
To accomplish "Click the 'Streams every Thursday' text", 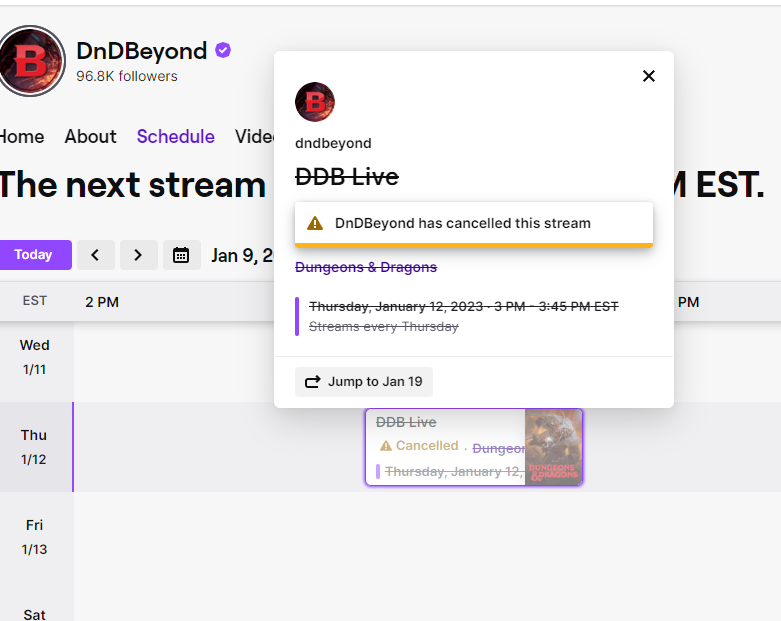I will 384,327.
